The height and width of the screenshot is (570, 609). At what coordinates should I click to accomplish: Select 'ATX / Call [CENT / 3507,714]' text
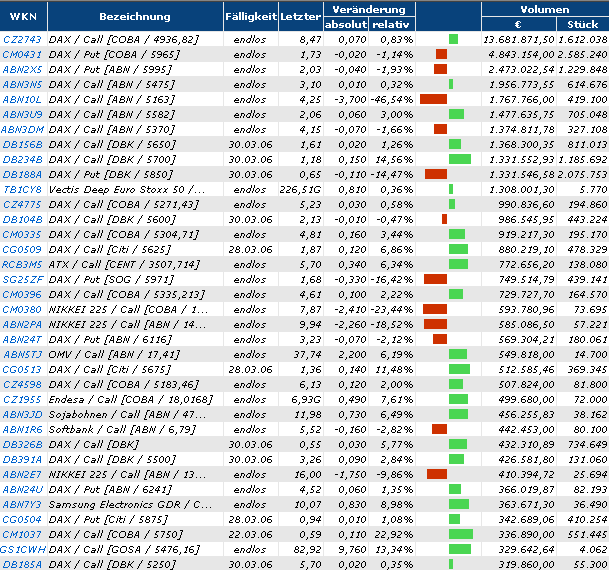[124, 264]
